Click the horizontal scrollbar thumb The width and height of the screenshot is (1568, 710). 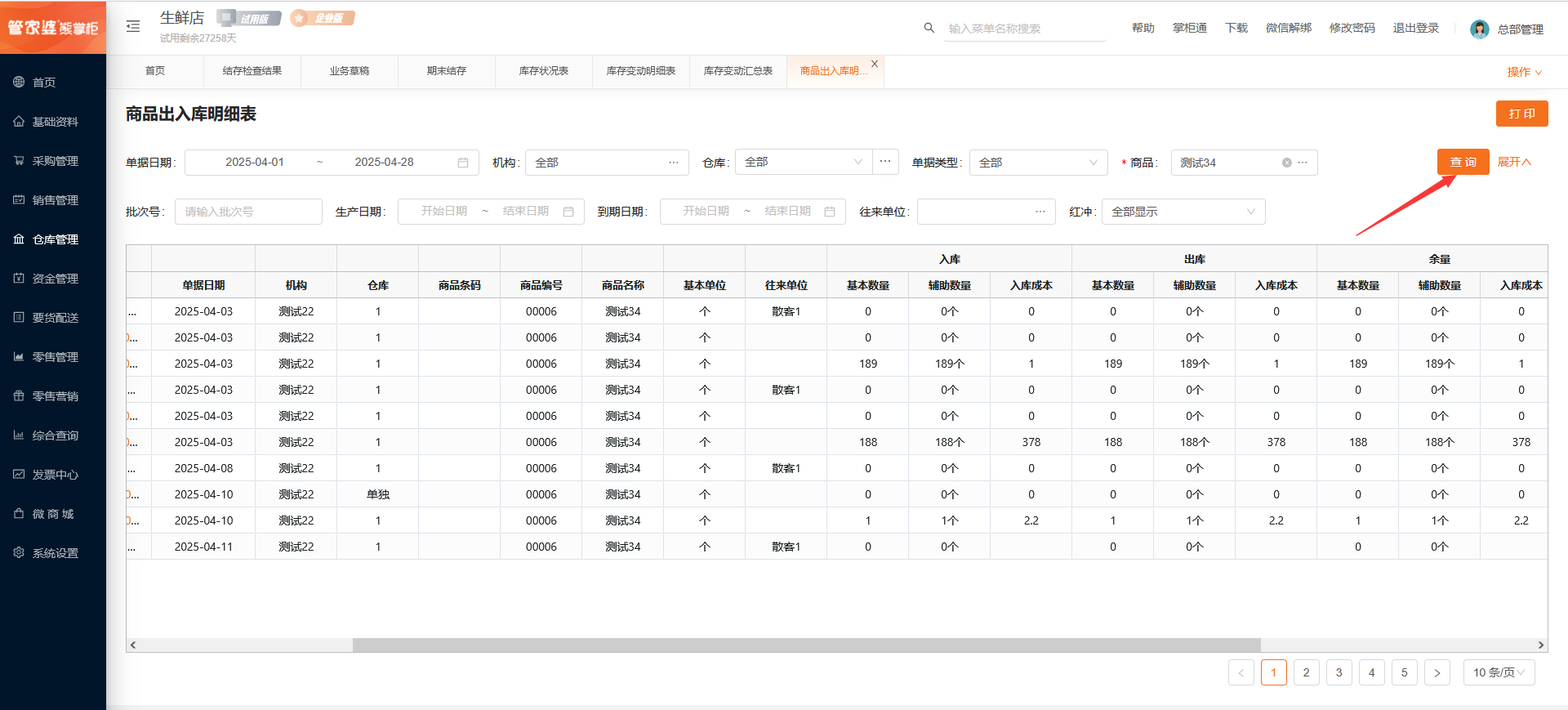[x=807, y=645]
